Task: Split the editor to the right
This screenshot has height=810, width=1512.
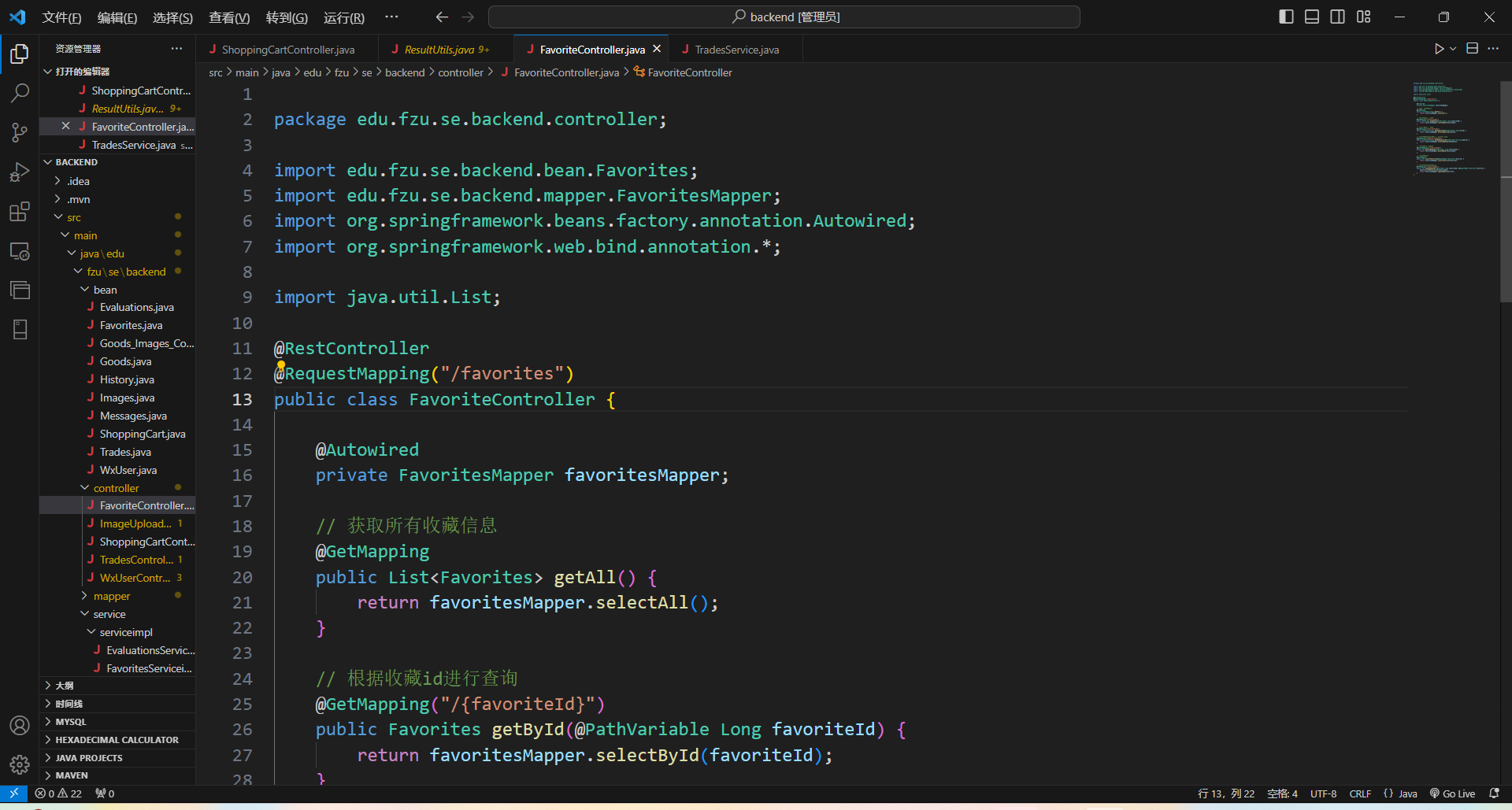Action: [x=1472, y=49]
